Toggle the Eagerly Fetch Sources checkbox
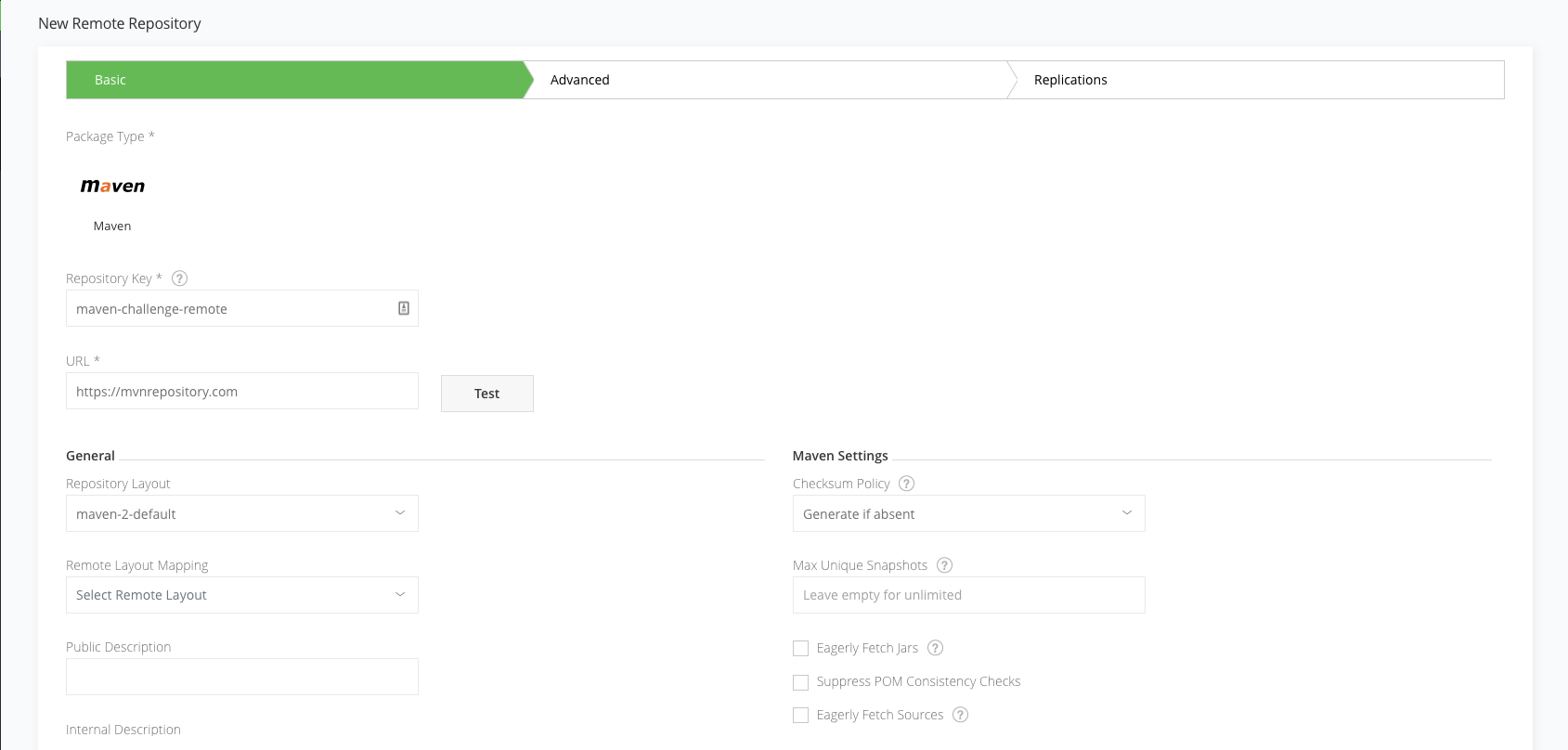The height and width of the screenshot is (750, 1568). click(800, 716)
